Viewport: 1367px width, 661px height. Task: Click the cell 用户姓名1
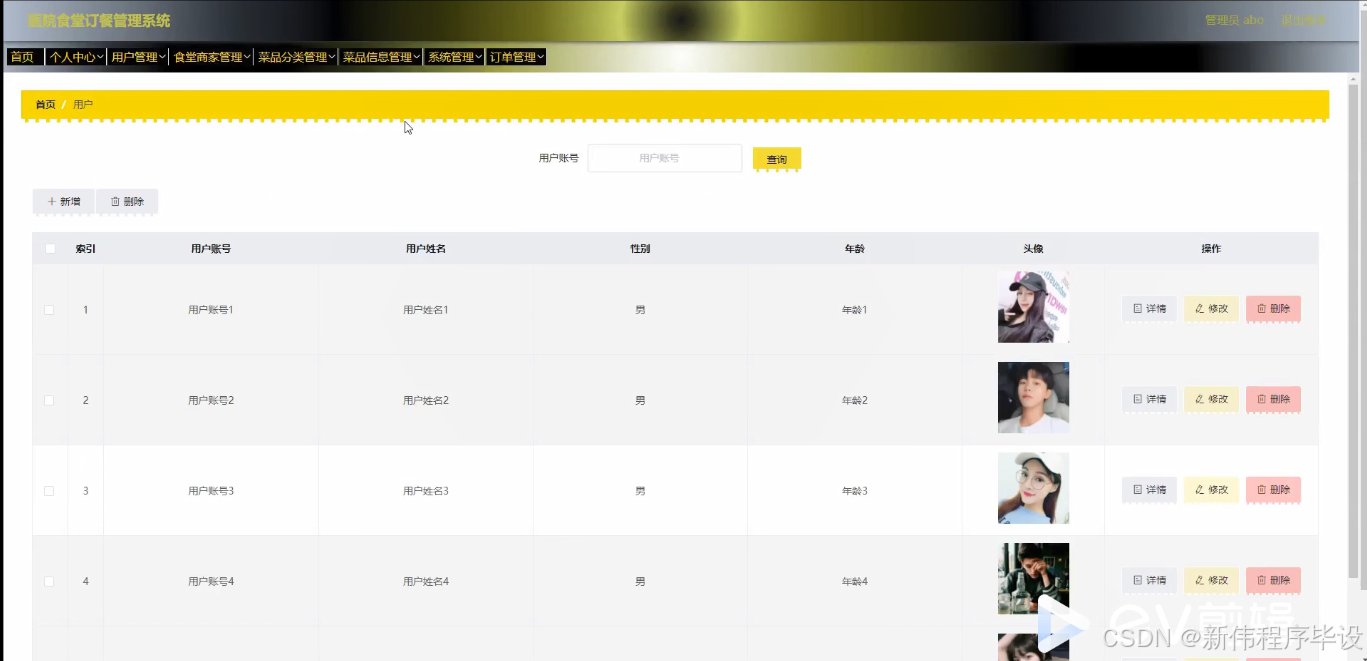click(426, 310)
